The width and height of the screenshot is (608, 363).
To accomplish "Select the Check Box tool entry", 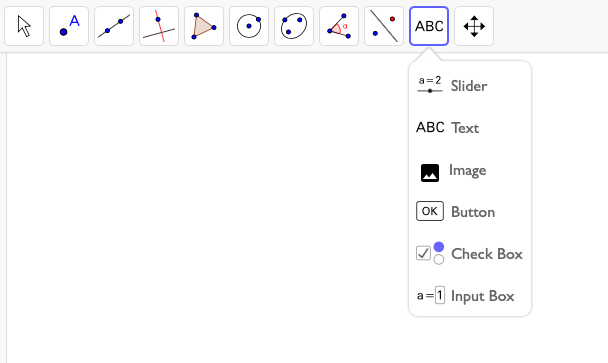I will point(470,254).
